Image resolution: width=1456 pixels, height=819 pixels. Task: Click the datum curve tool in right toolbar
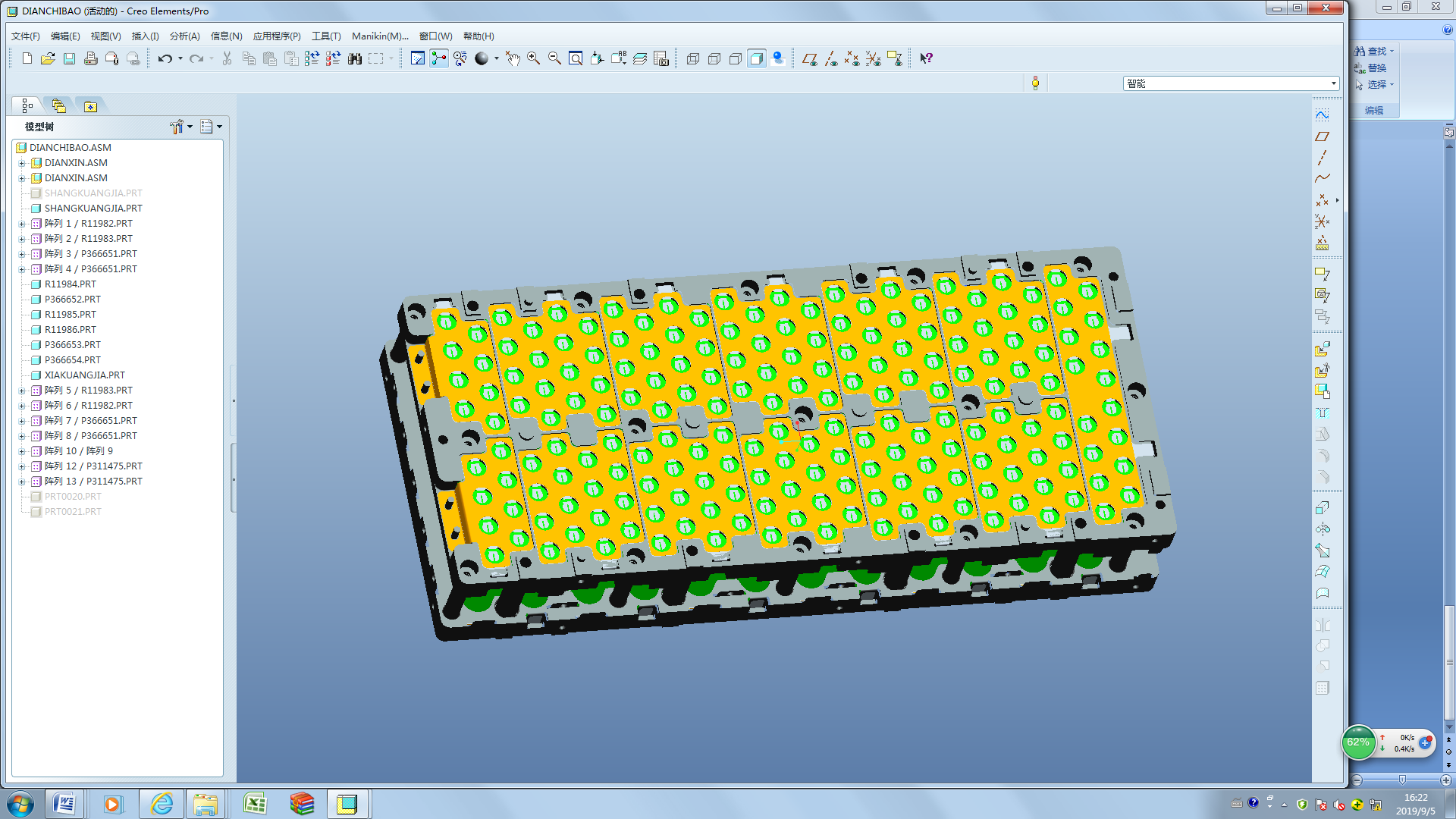(1323, 179)
